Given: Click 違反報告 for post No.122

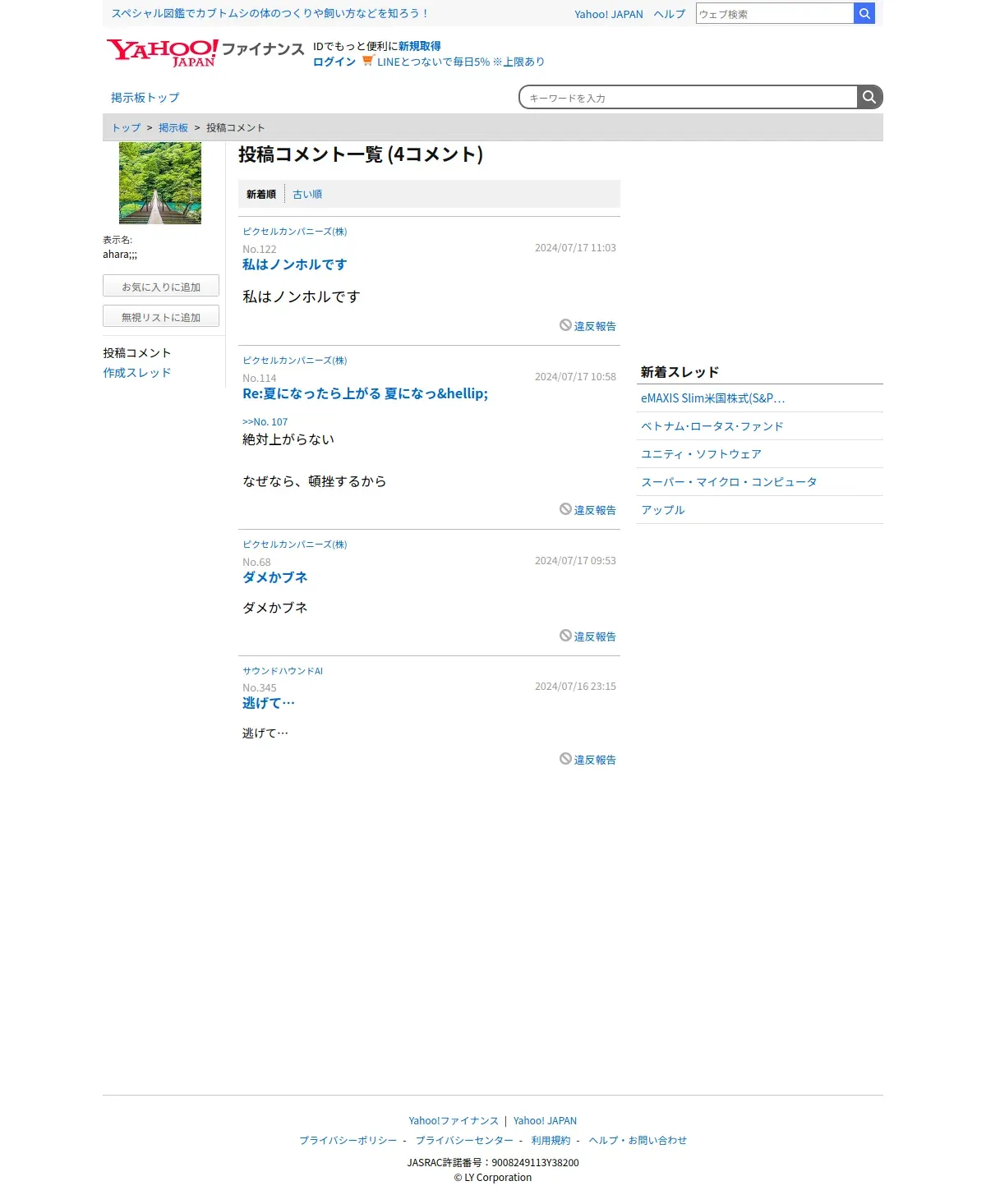Looking at the screenshot, I should tap(595, 326).
